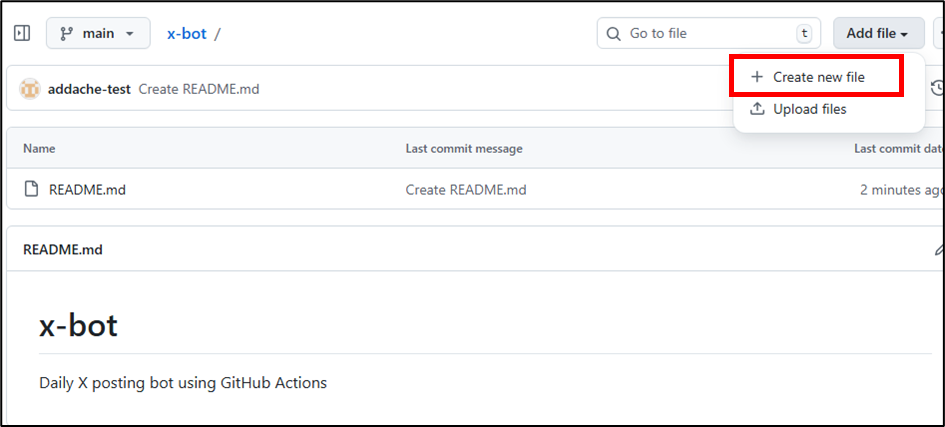This screenshot has width=945, height=427.
Task: Expand the file tree side panel
Action: click(x=22, y=33)
